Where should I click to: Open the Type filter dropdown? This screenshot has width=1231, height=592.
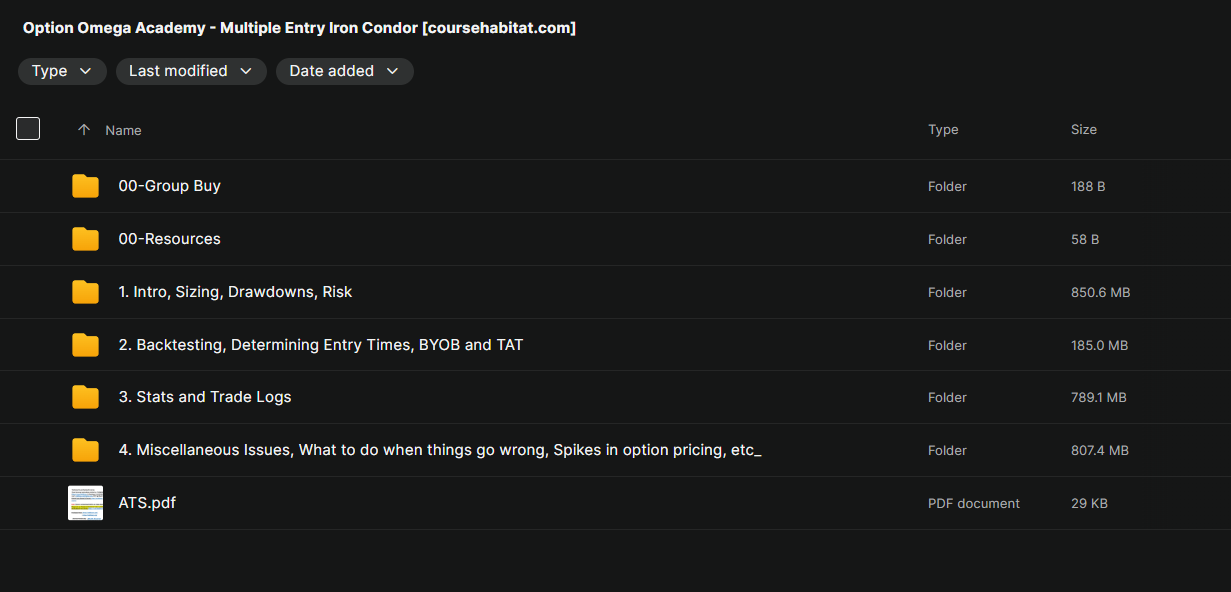(x=62, y=71)
